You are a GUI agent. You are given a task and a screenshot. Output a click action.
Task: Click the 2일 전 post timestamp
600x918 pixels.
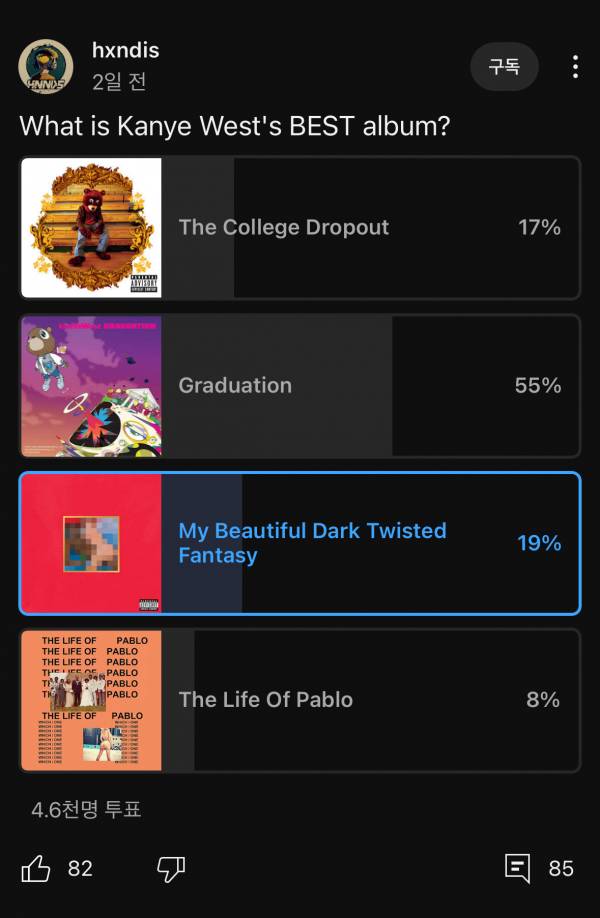pos(119,82)
